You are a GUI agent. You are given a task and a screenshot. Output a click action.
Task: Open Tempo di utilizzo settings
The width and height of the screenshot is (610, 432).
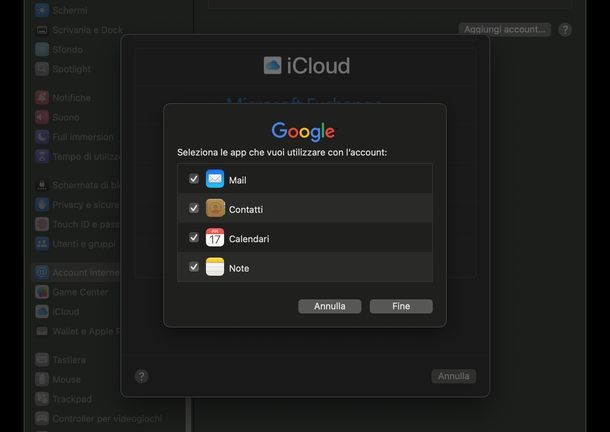click(77, 156)
